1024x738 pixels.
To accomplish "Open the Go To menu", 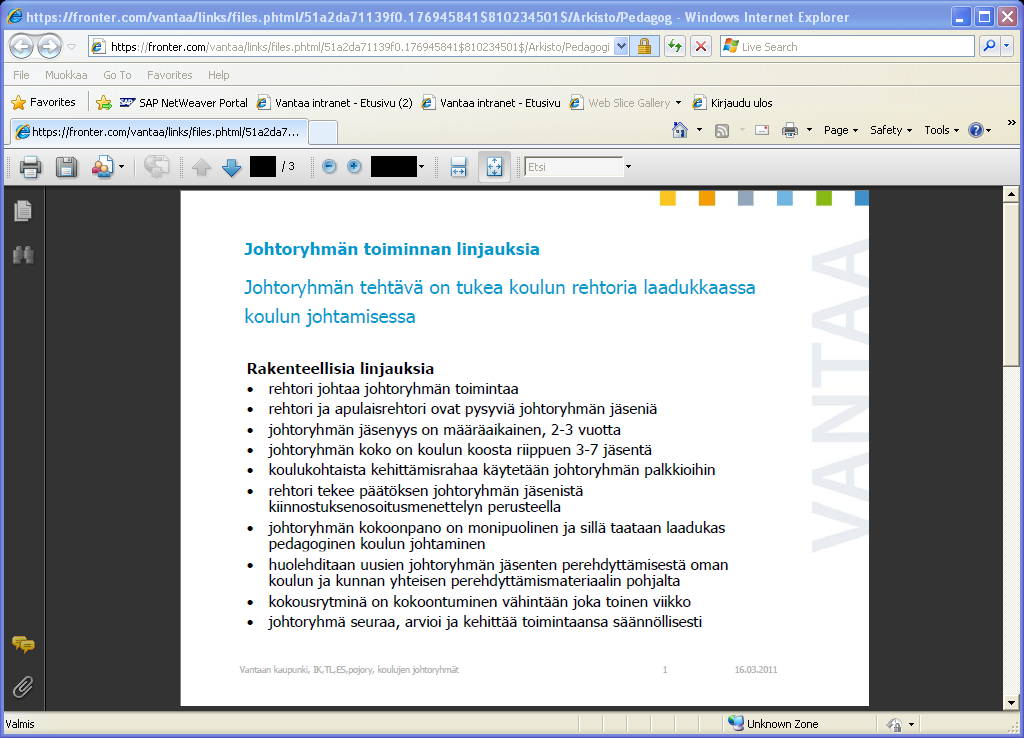I will click(117, 75).
